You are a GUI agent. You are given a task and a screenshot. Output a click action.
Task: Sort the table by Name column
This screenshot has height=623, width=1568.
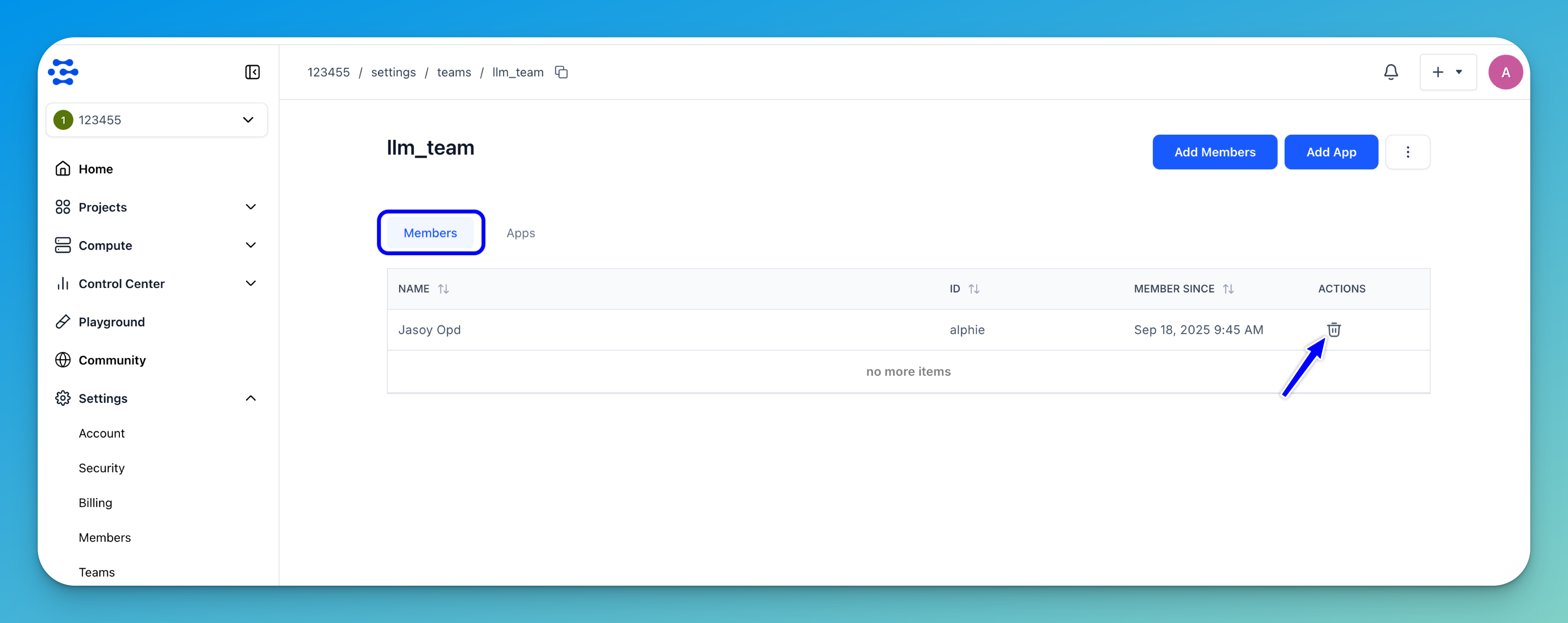click(443, 289)
